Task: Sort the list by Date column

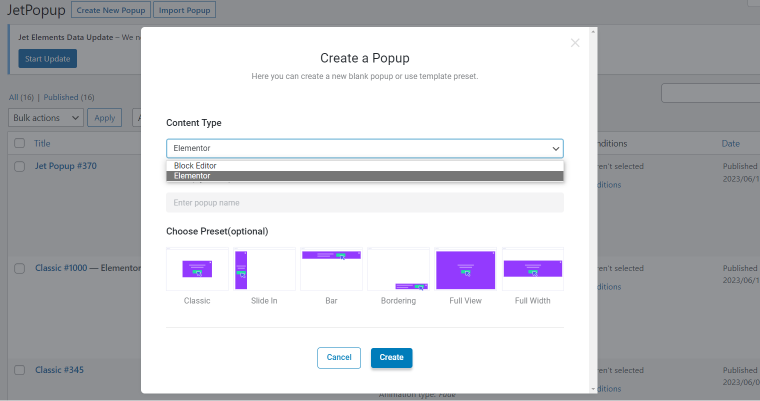Action: pos(730,144)
